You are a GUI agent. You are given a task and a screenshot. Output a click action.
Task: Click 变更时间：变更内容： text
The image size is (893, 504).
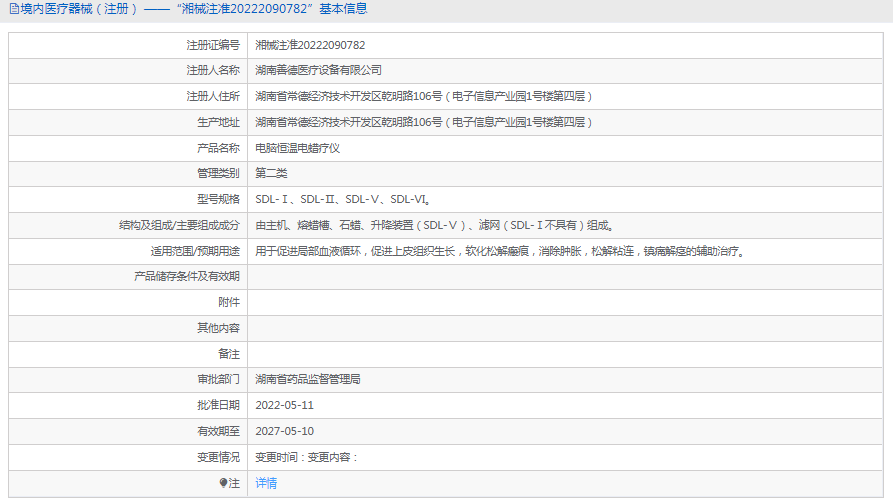[x=306, y=457]
